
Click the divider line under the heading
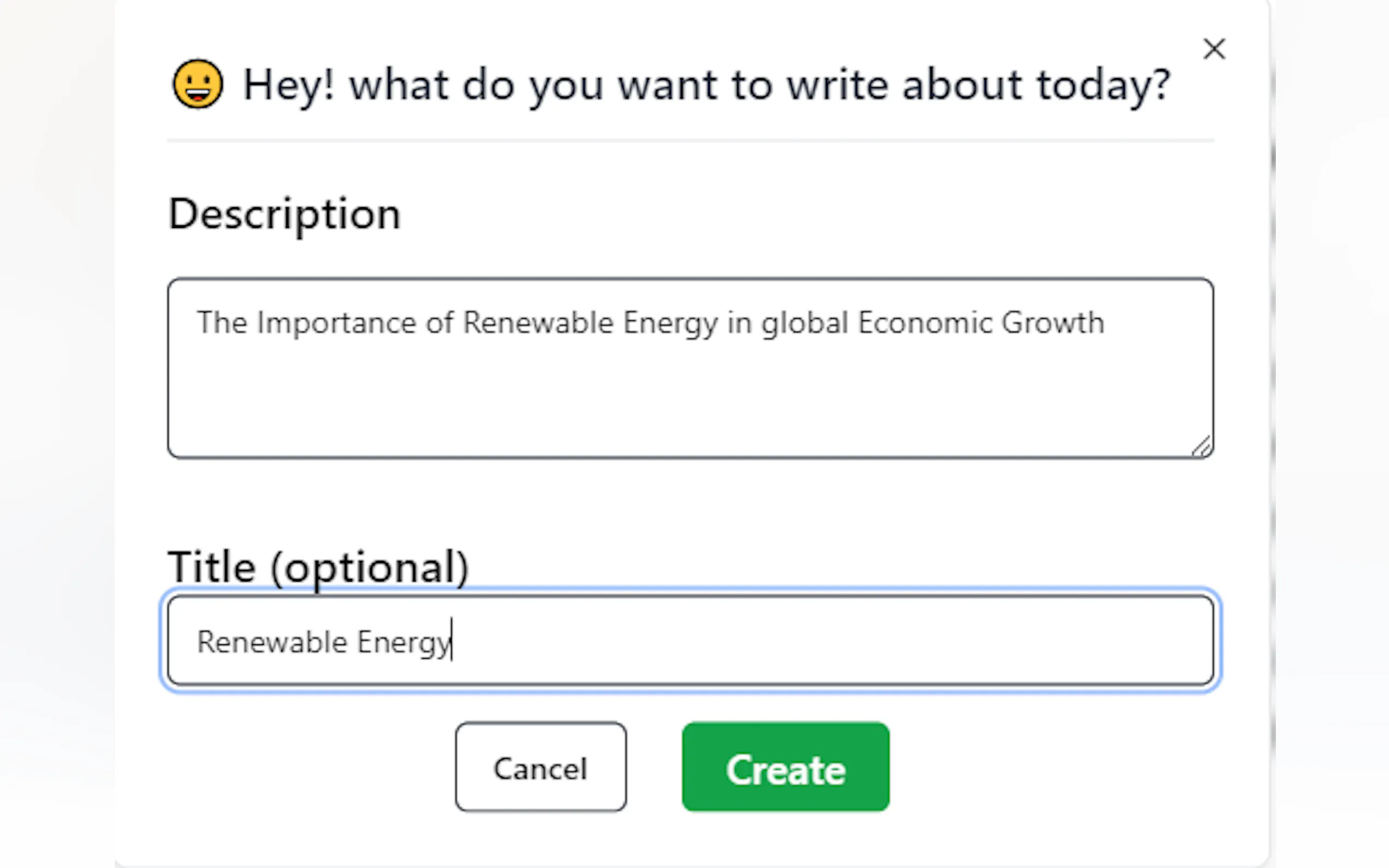pos(690,140)
